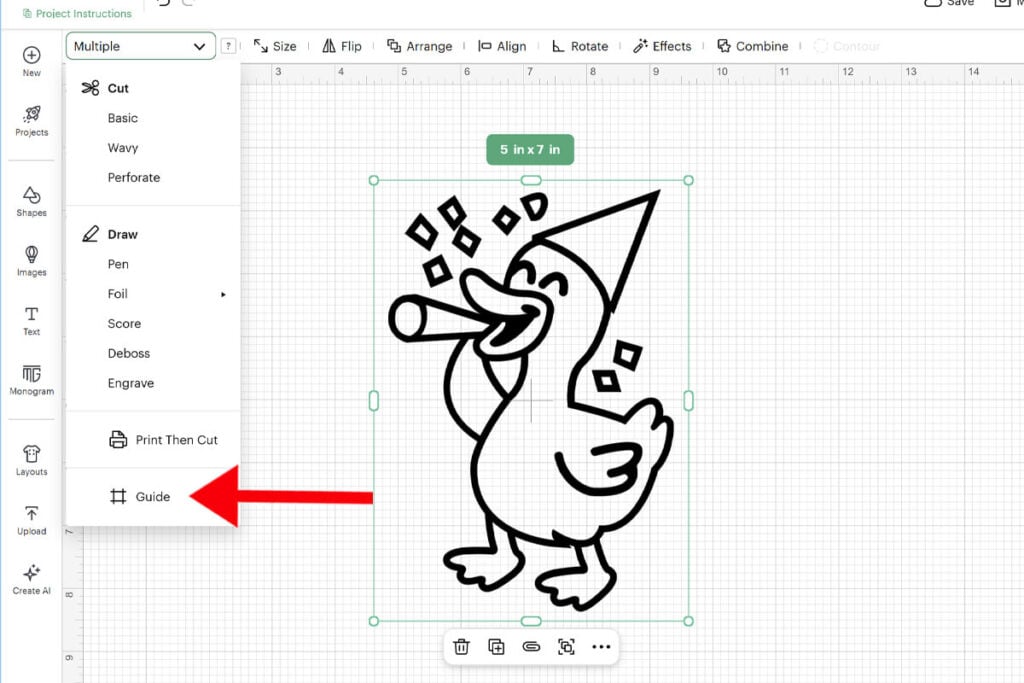Open the Project Instructions link
Image resolution: width=1024 pixels, height=683 pixels.
[77, 13]
